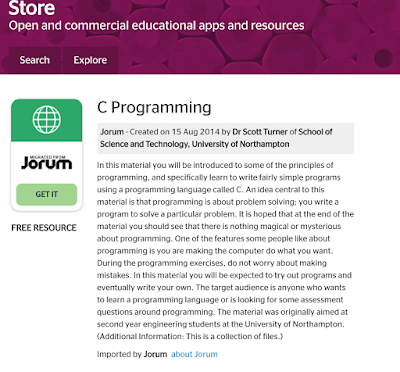Click 'Imported by Jorum' text
Image resolution: width=400 pixels, height=372 pixels.
pyautogui.click(x=132, y=354)
